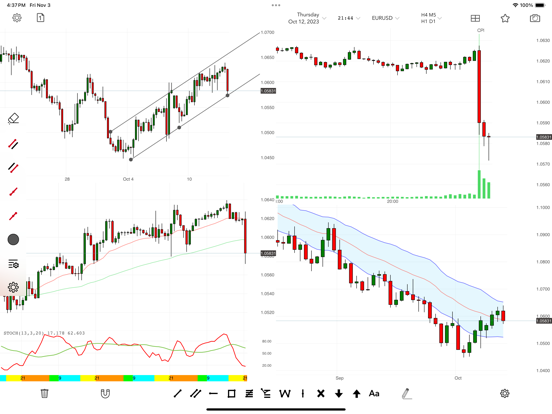Select the rectangle shape tool
The height and width of the screenshot is (414, 552).
[x=231, y=394]
